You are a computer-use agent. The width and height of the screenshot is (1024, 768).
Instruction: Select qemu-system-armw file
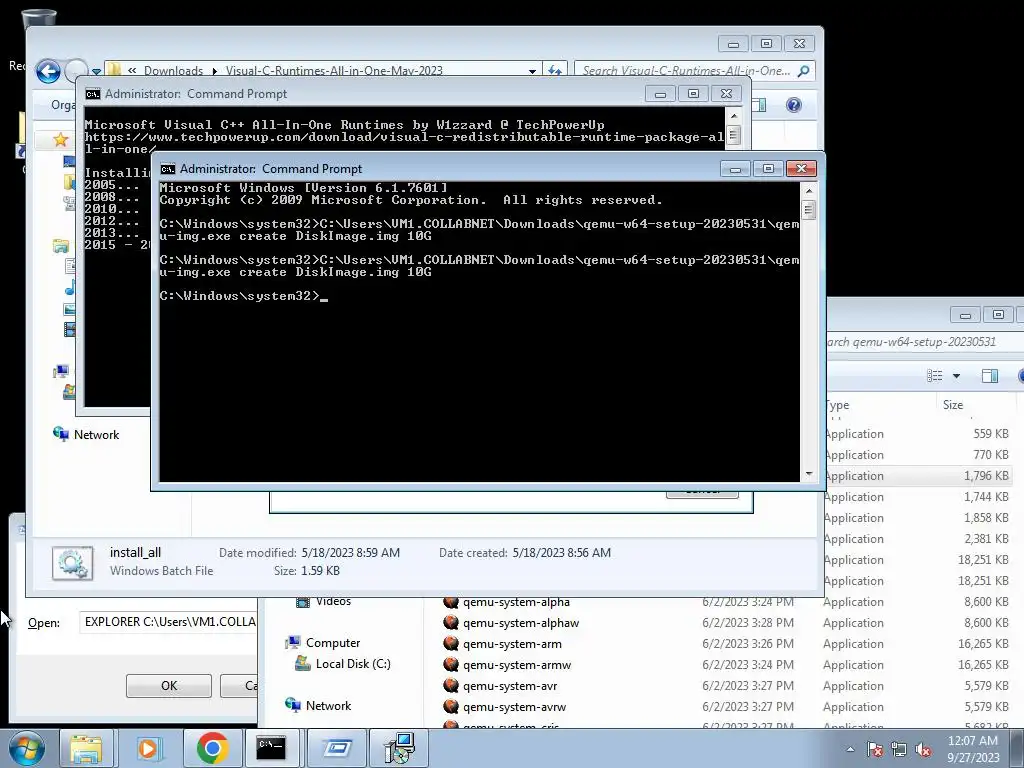click(517, 665)
